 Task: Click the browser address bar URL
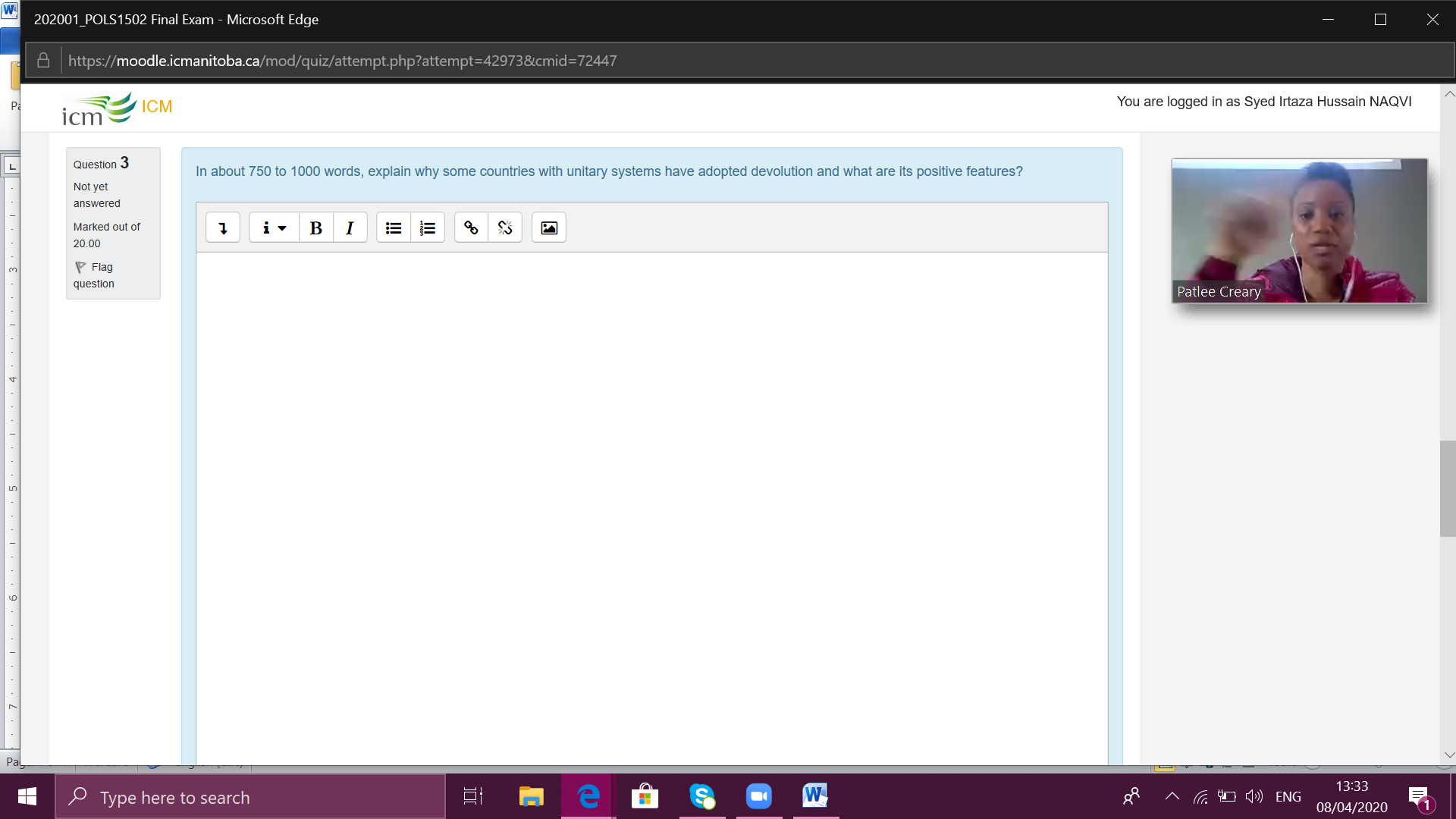click(x=343, y=61)
